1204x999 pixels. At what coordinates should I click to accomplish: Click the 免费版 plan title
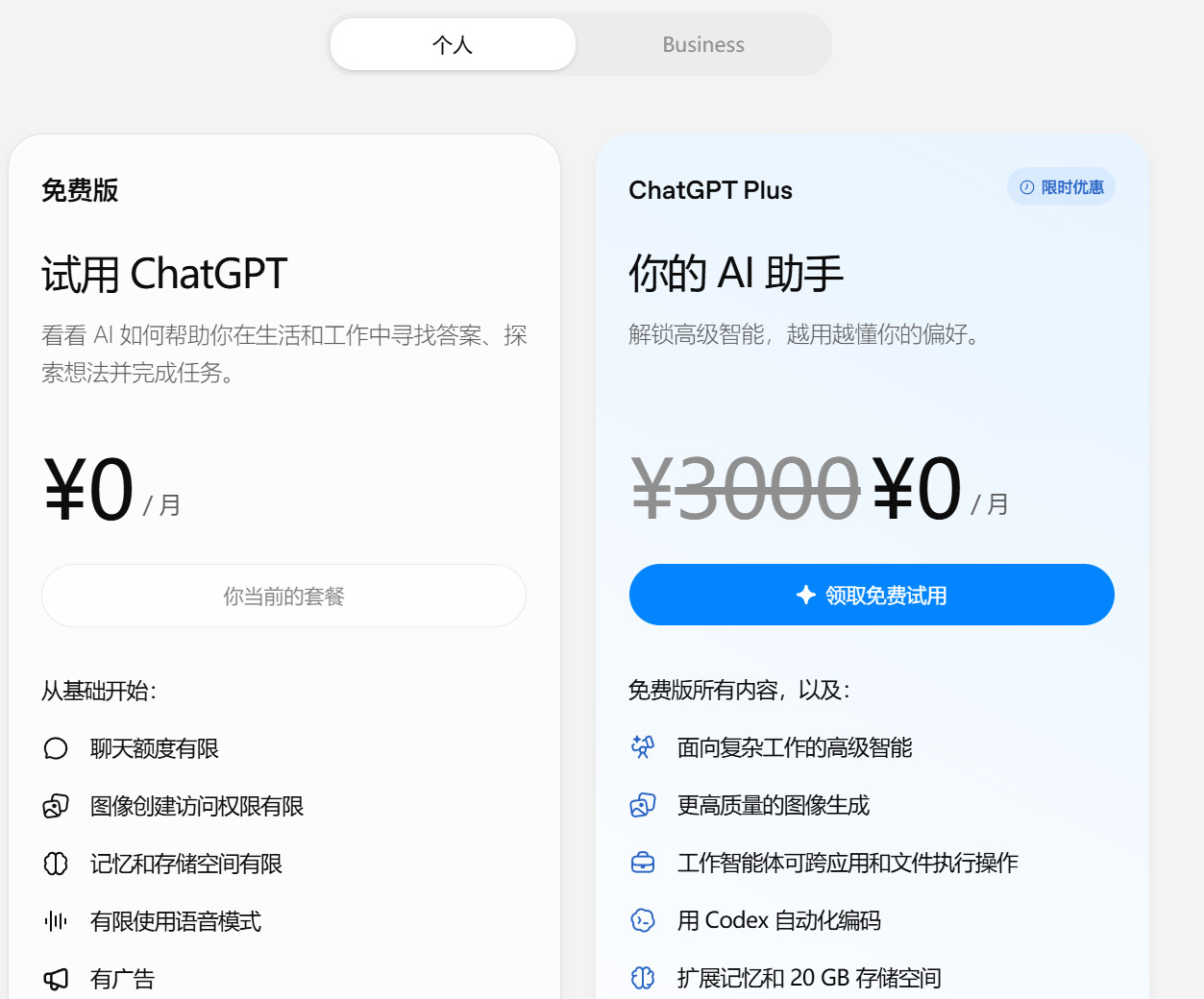[x=80, y=190]
